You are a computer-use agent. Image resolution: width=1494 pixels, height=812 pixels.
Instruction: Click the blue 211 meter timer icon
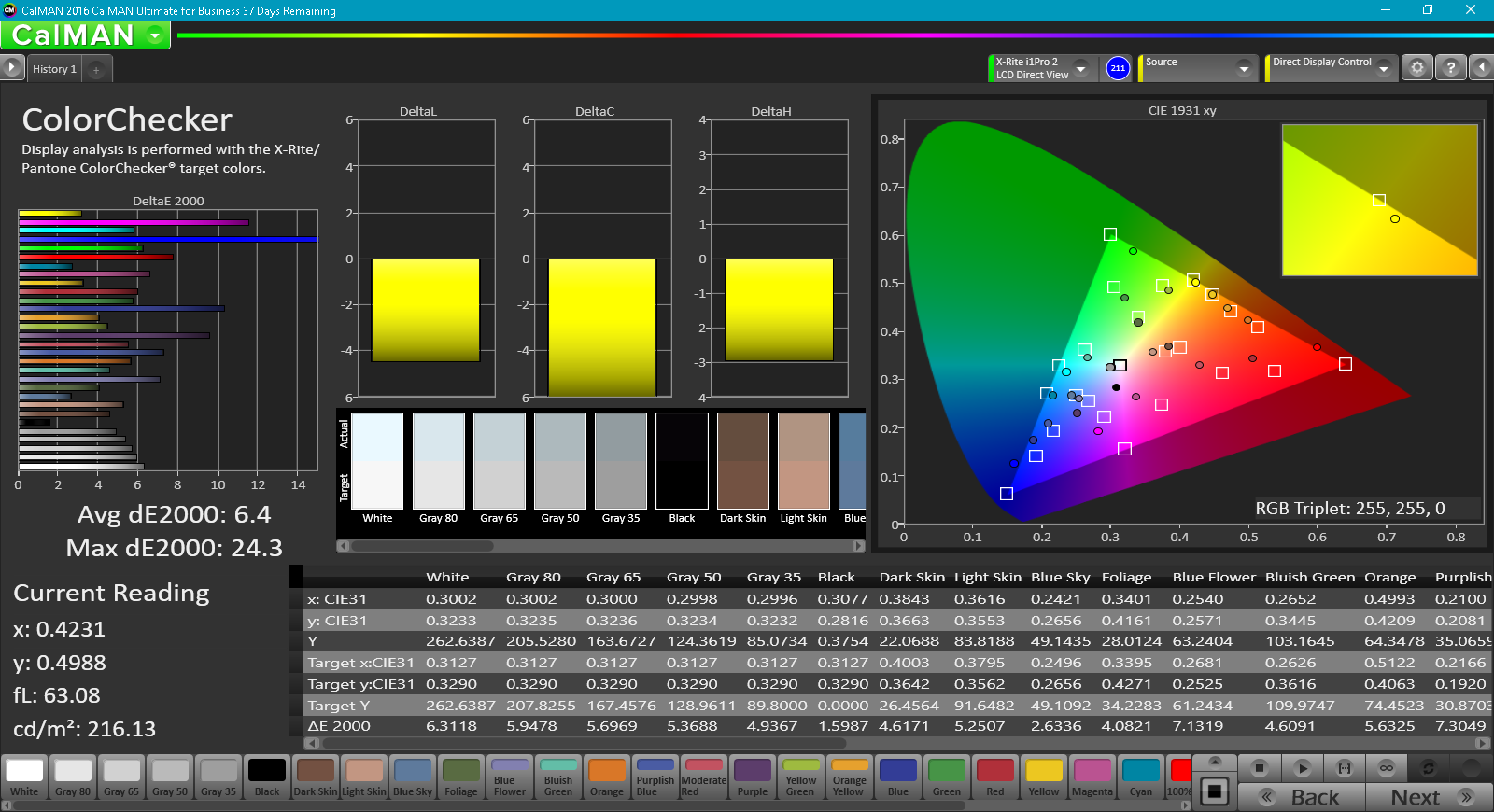point(1118,68)
